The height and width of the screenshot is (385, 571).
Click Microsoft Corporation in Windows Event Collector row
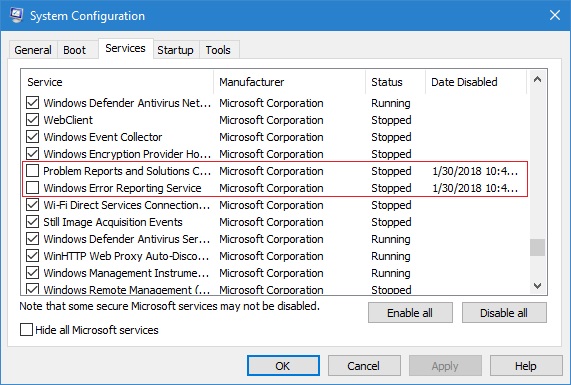tap(271, 137)
